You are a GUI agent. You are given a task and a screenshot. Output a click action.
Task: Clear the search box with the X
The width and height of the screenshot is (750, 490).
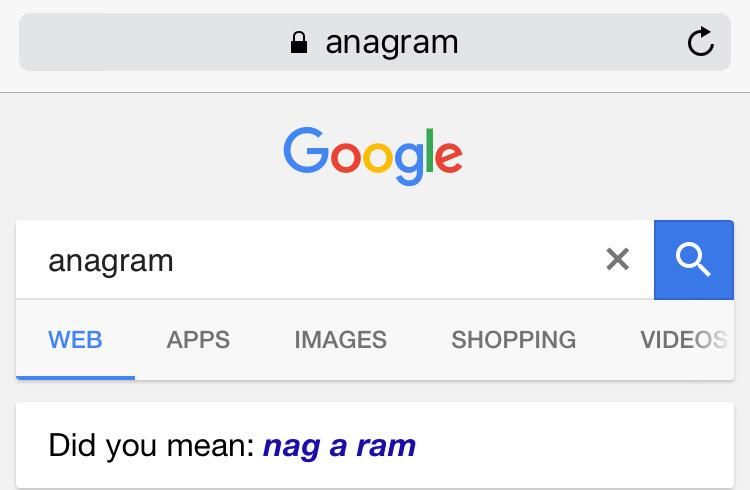[618, 259]
